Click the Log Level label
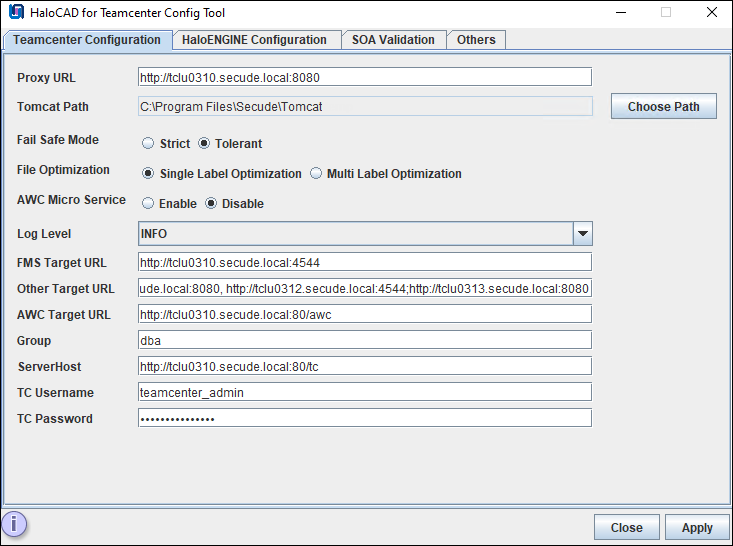 (x=44, y=234)
